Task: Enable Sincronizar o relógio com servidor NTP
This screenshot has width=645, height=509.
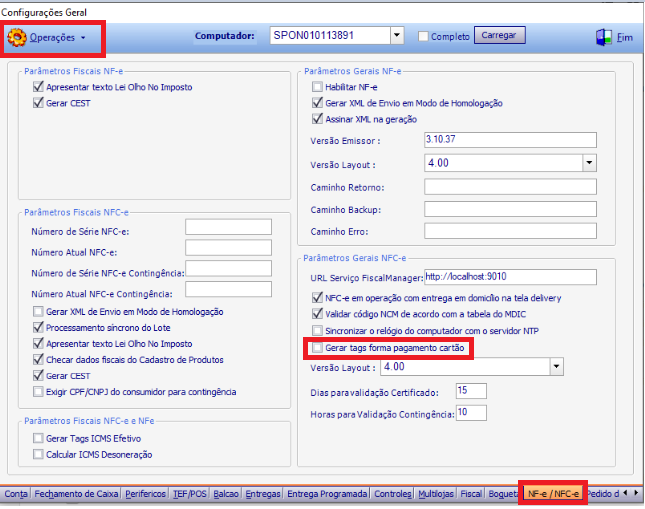Action: pos(317,330)
